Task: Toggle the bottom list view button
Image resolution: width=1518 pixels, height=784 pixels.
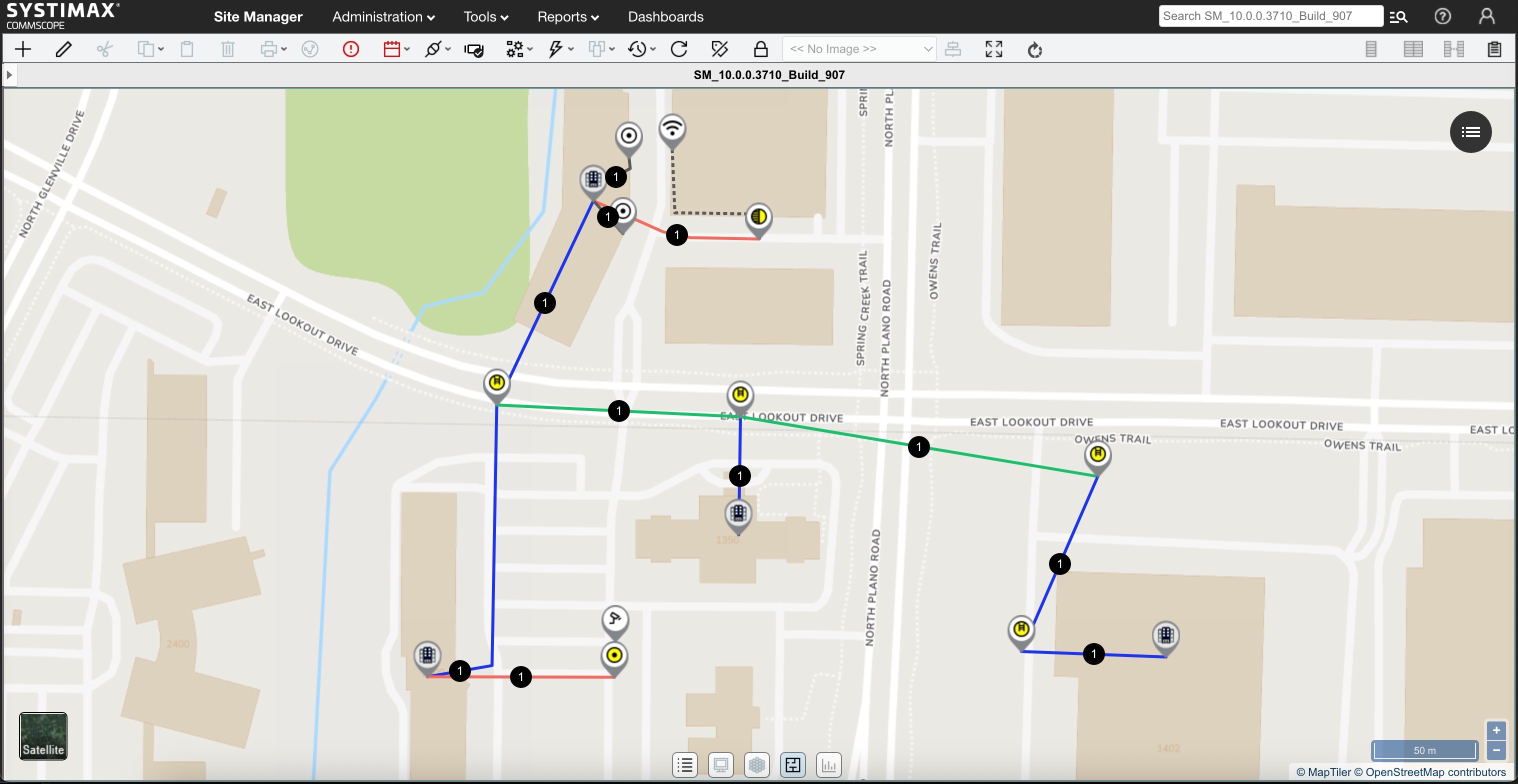Action: (685, 765)
